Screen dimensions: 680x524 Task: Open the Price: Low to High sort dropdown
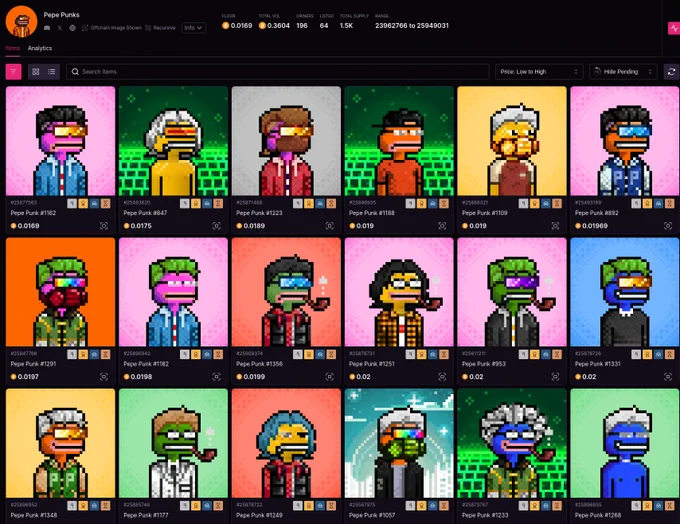click(539, 72)
